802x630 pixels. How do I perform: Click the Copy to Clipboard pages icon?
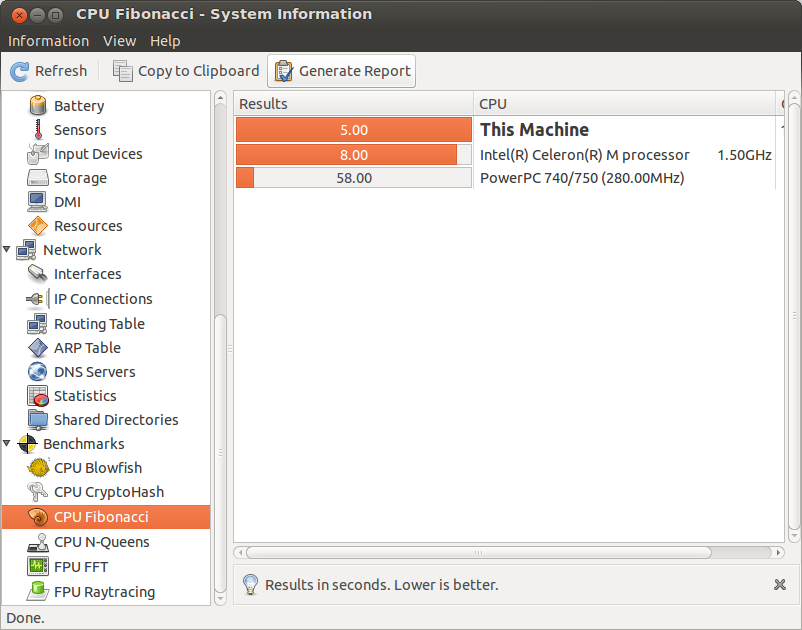123,71
